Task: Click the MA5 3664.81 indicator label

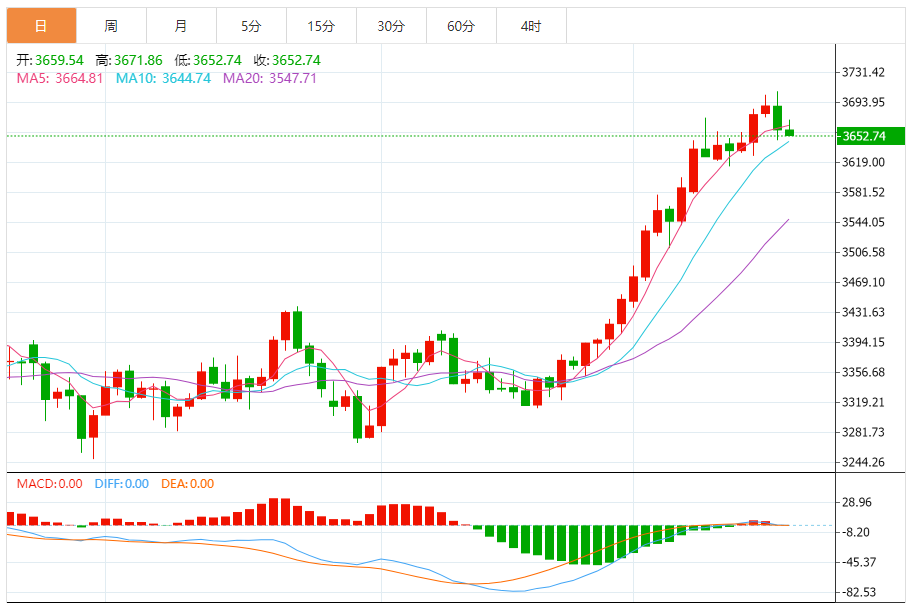Action: pos(59,78)
